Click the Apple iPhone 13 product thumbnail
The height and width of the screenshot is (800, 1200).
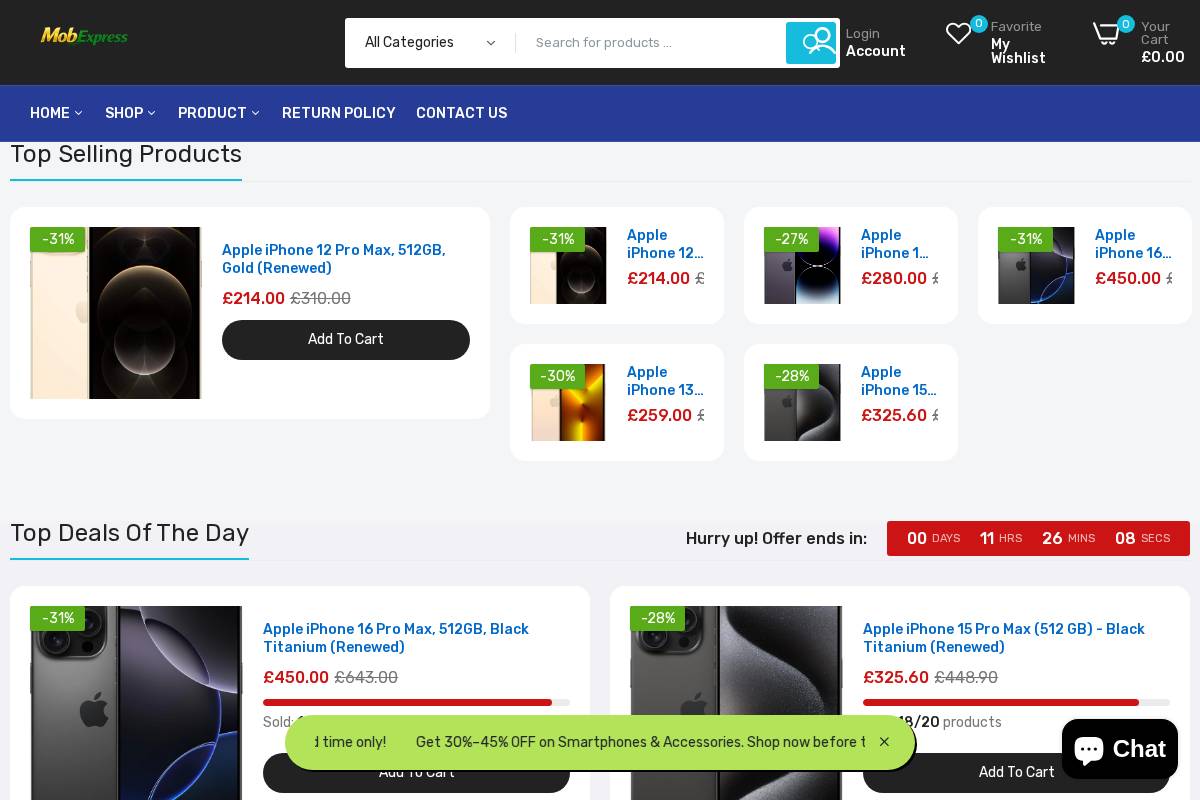568,402
